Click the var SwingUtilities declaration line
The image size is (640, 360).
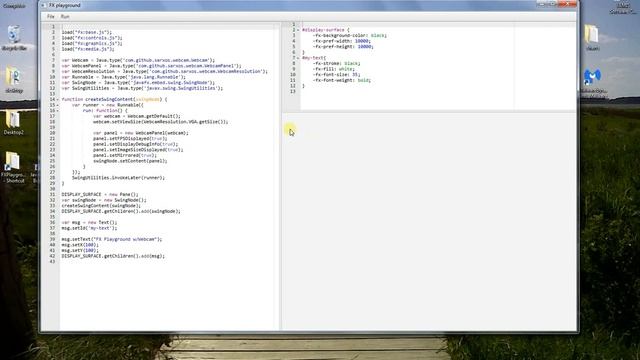142,88
